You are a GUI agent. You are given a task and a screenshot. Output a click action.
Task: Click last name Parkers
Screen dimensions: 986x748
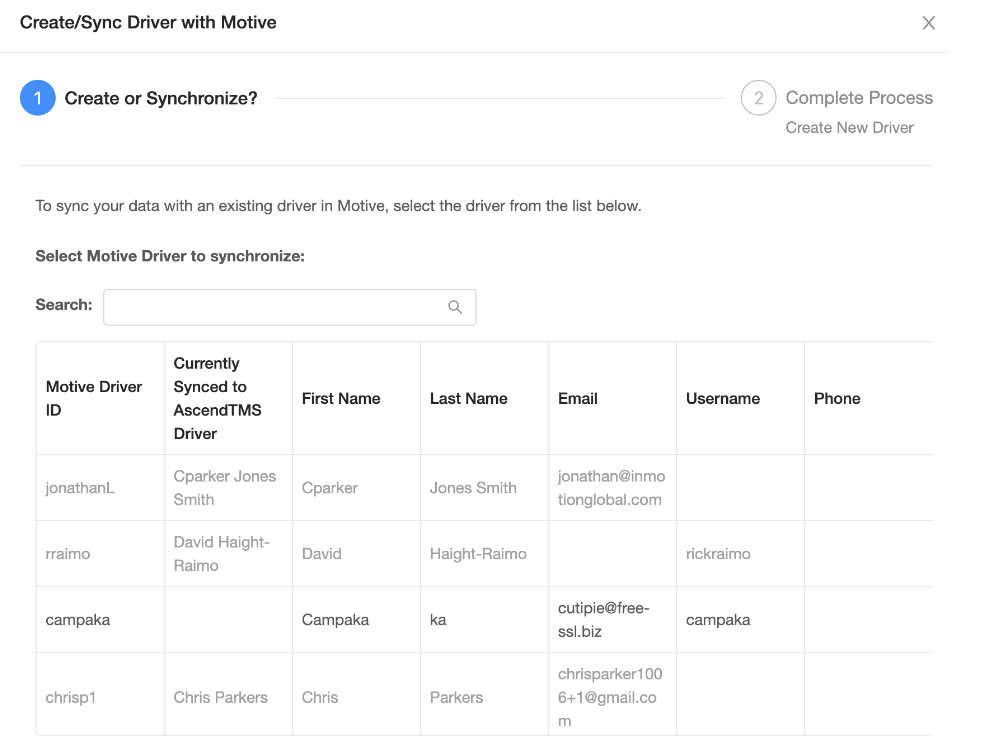(x=457, y=698)
